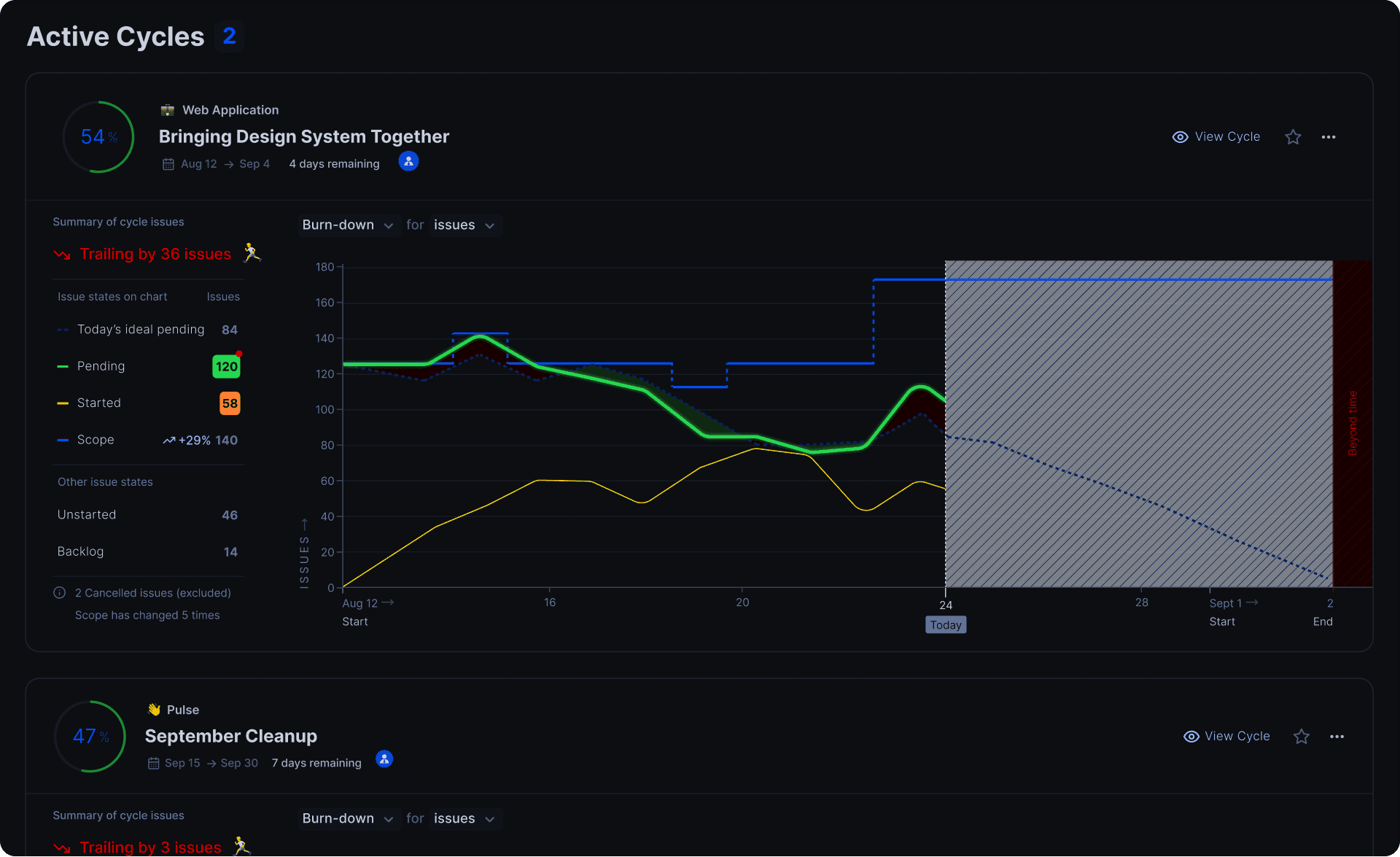Click the Today marker on the chart timeline
The height and width of the screenshot is (857, 1400).
tap(946, 625)
